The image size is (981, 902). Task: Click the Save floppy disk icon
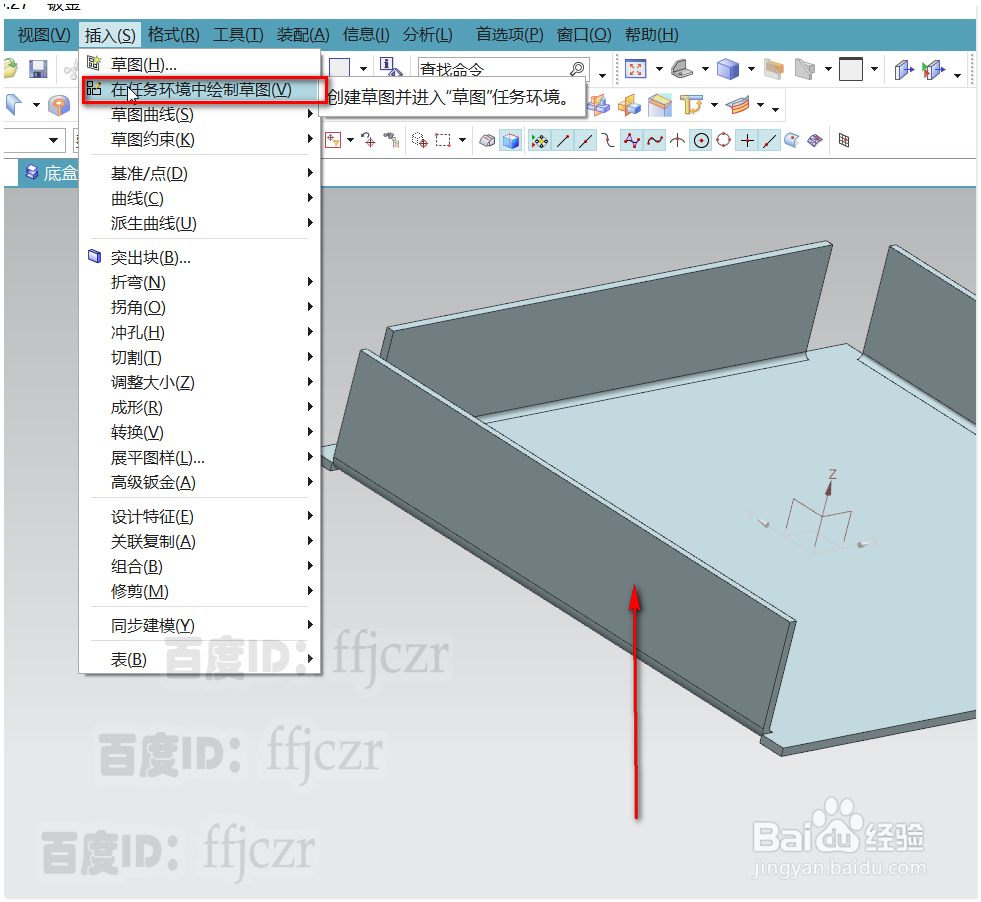(38, 69)
